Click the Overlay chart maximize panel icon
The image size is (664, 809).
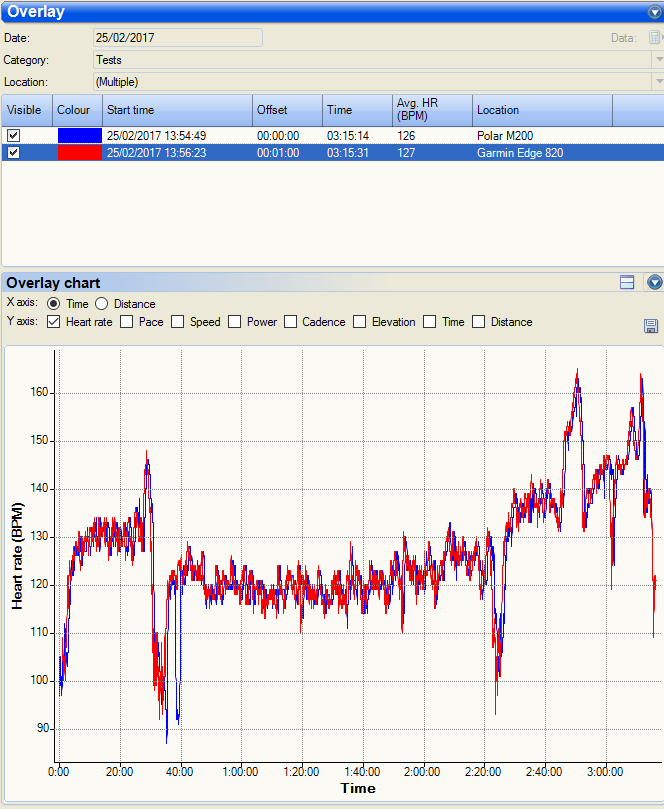(x=627, y=283)
